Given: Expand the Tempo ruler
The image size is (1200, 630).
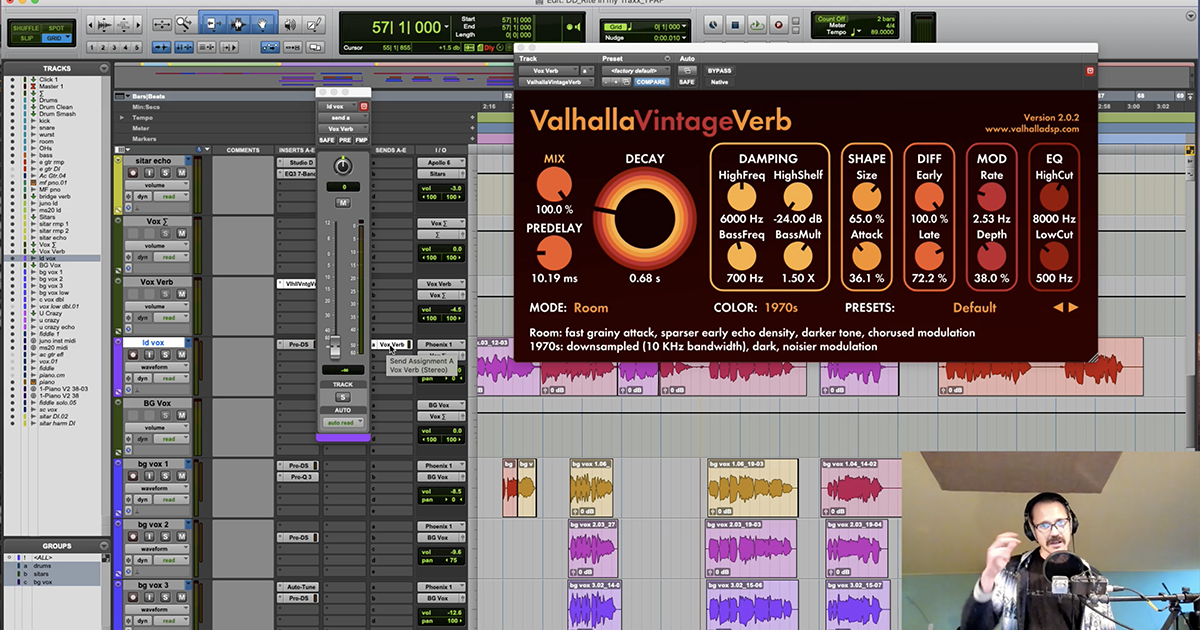Looking at the screenshot, I should coord(120,117).
